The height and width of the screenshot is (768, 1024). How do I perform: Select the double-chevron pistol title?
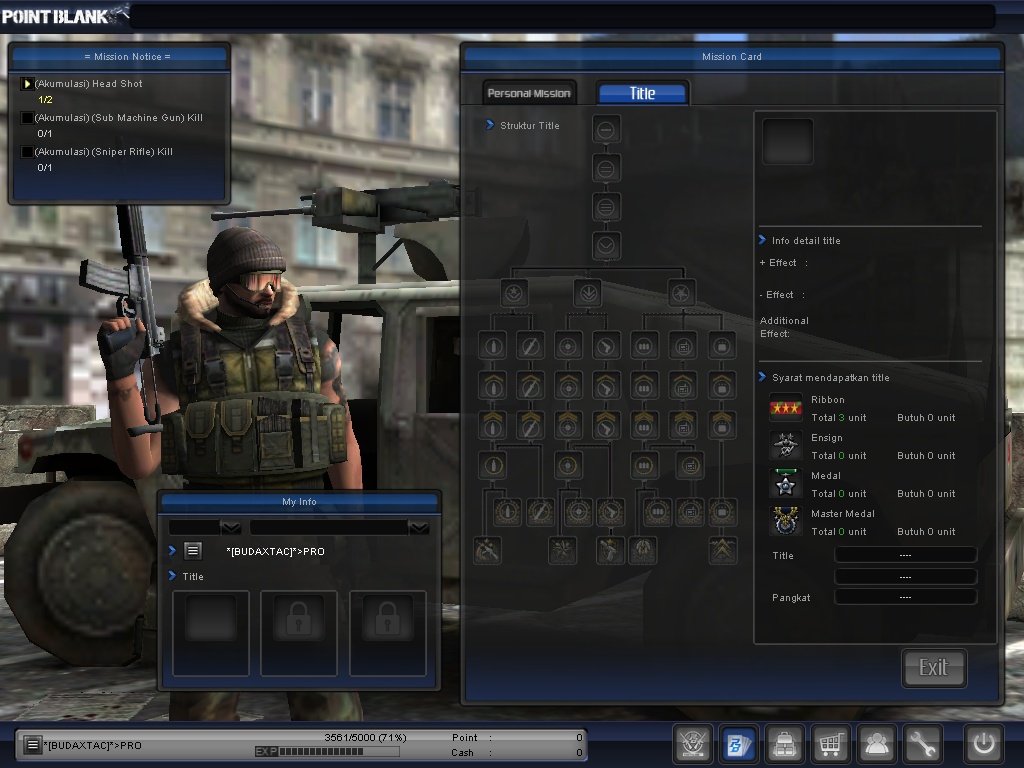(x=606, y=426)
